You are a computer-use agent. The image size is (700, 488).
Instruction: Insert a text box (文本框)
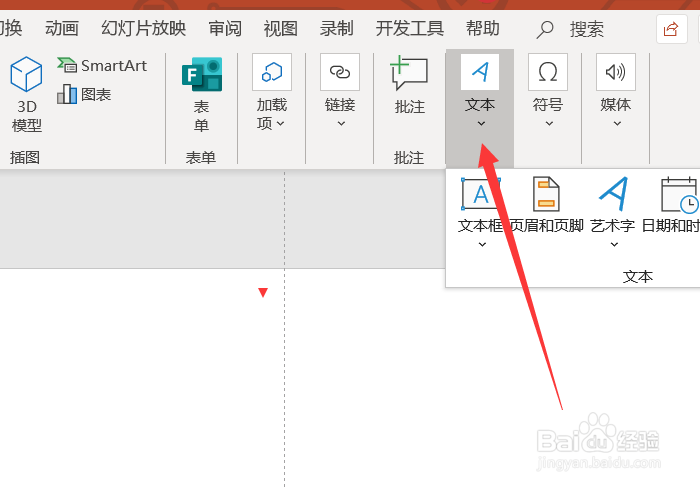point(481,205)
